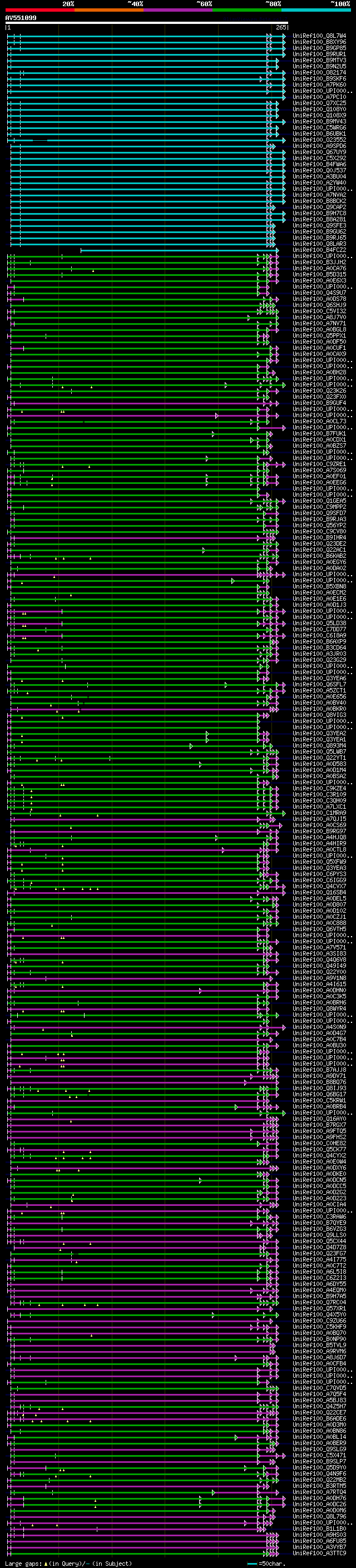Click the 265 end position marker
The image size is (356, 1568).
coord(281,27)
